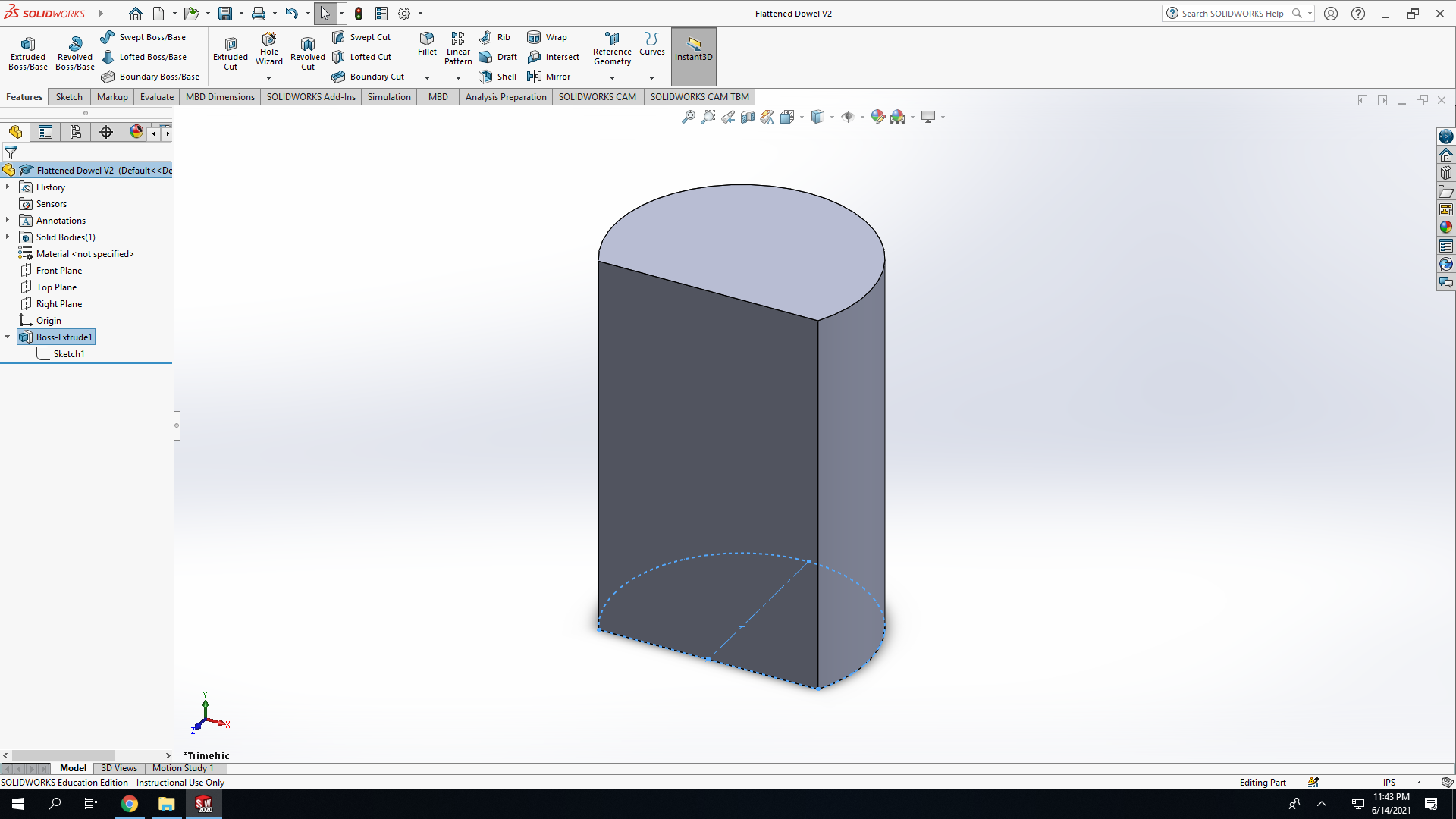Screen dimensions: 1456x819
Task: Click the Lofted Cut tool
Action: pos(362,57)
